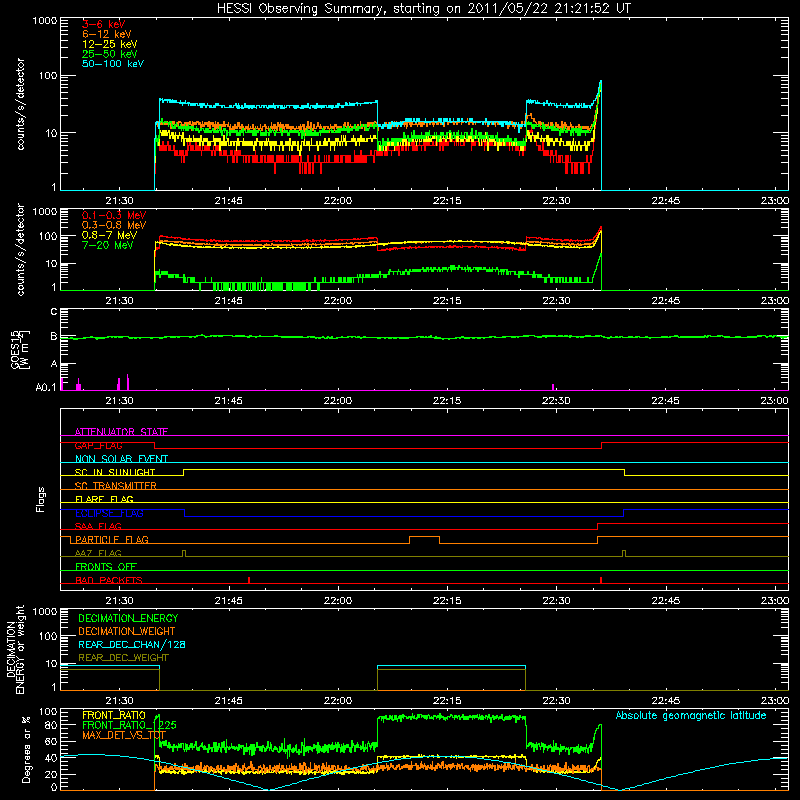Click the 'DECIMATION ENERGY or weight' axis label
Screen dimensions: 800x800
(x=16, y=649)
